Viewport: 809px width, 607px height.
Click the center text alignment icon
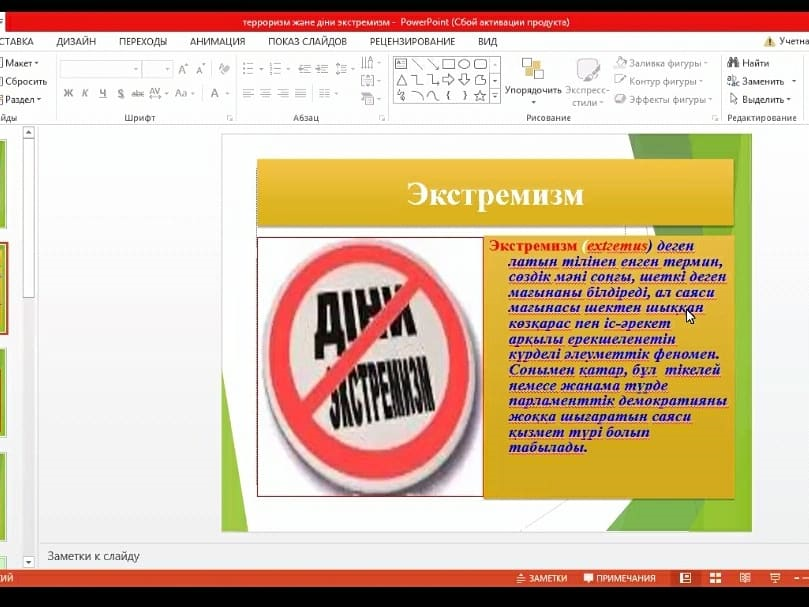(265, 93)
